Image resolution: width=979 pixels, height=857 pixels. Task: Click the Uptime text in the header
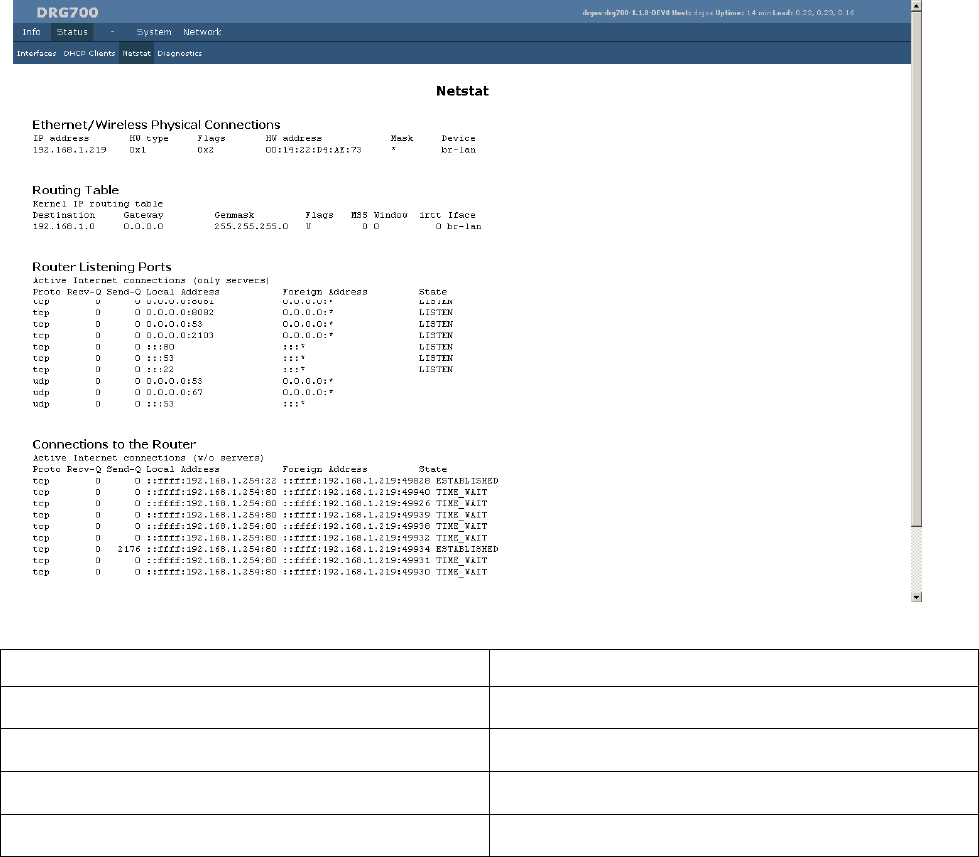click(x=742, y=12)
